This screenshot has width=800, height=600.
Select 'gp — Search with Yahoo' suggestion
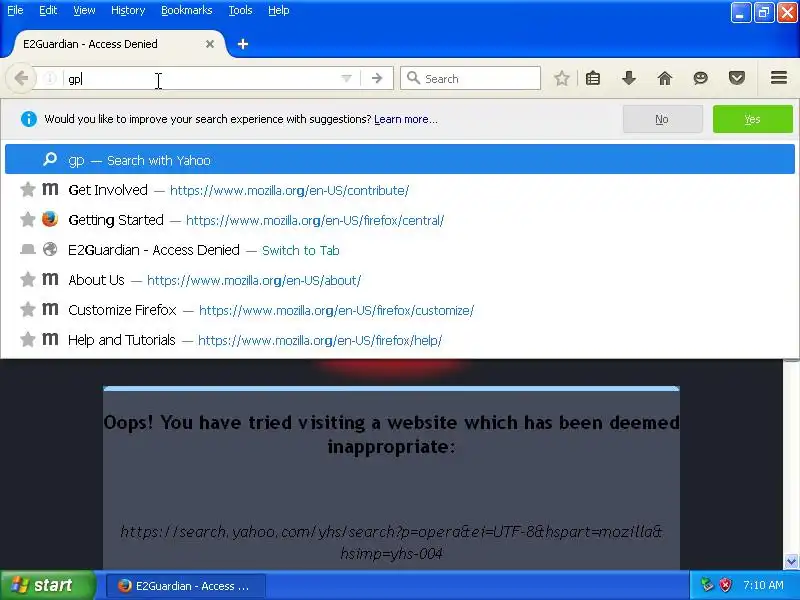click(x=400, y=160)
